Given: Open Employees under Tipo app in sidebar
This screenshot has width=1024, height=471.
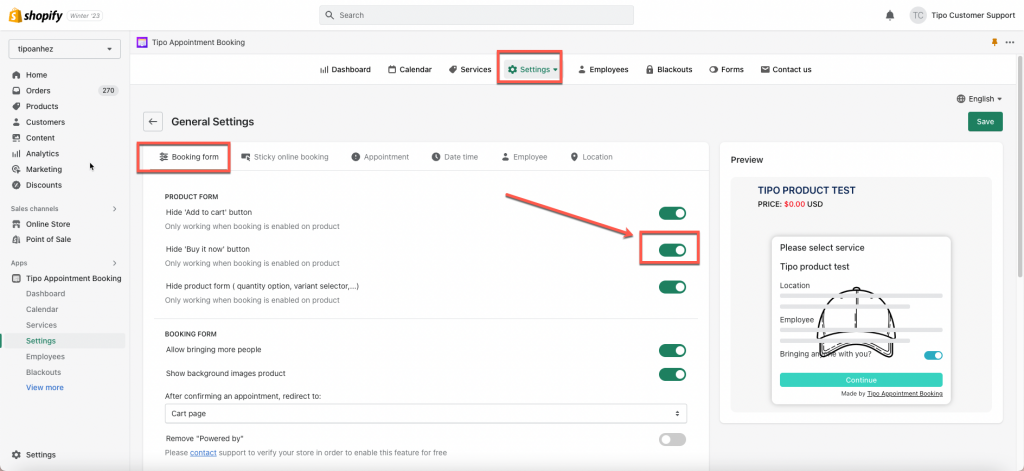Looking at the screenshot, I should click(x=45, y=356).
